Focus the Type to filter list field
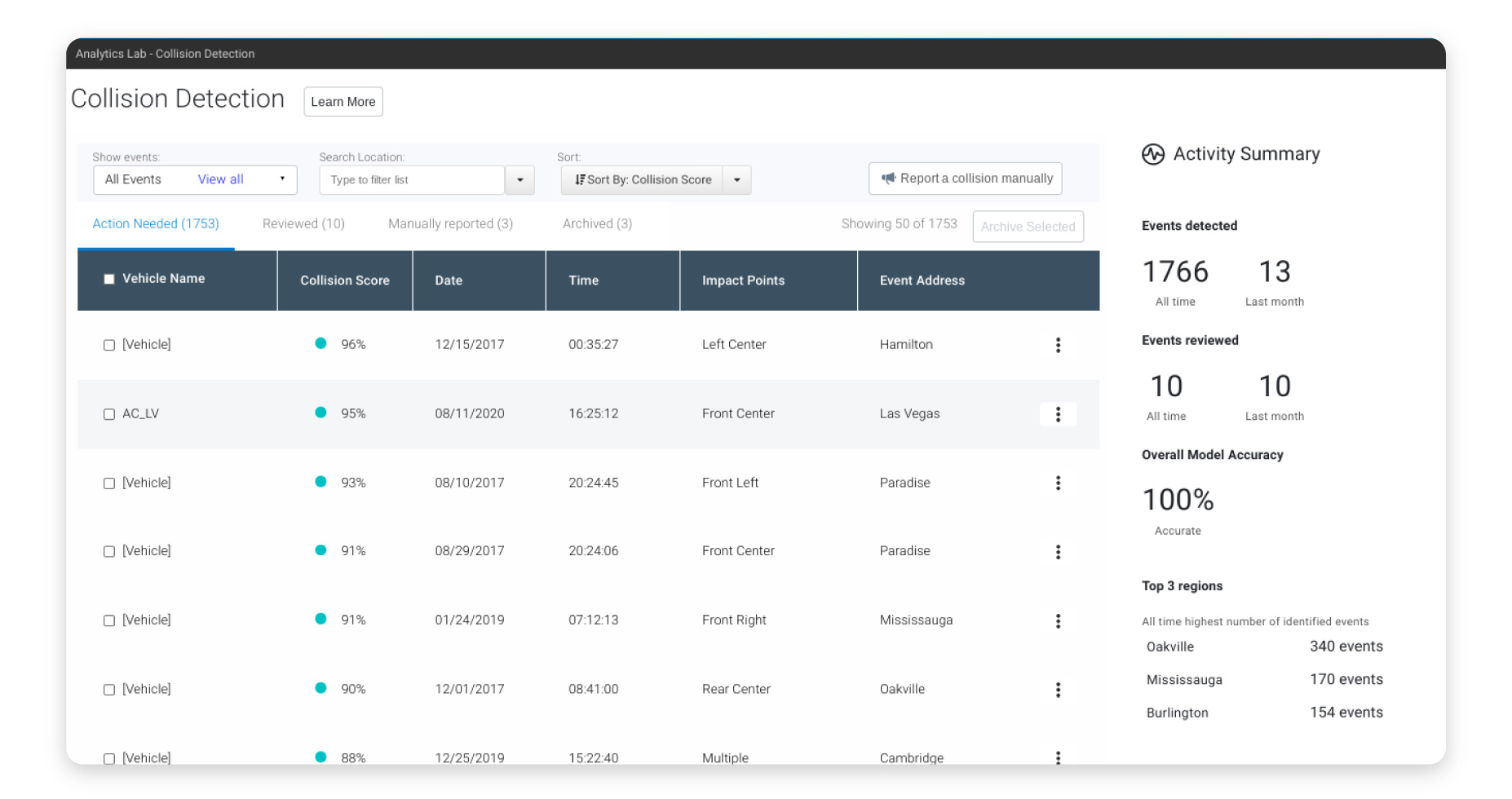Screen dimensions: 1512x799 tap(412, 180)
